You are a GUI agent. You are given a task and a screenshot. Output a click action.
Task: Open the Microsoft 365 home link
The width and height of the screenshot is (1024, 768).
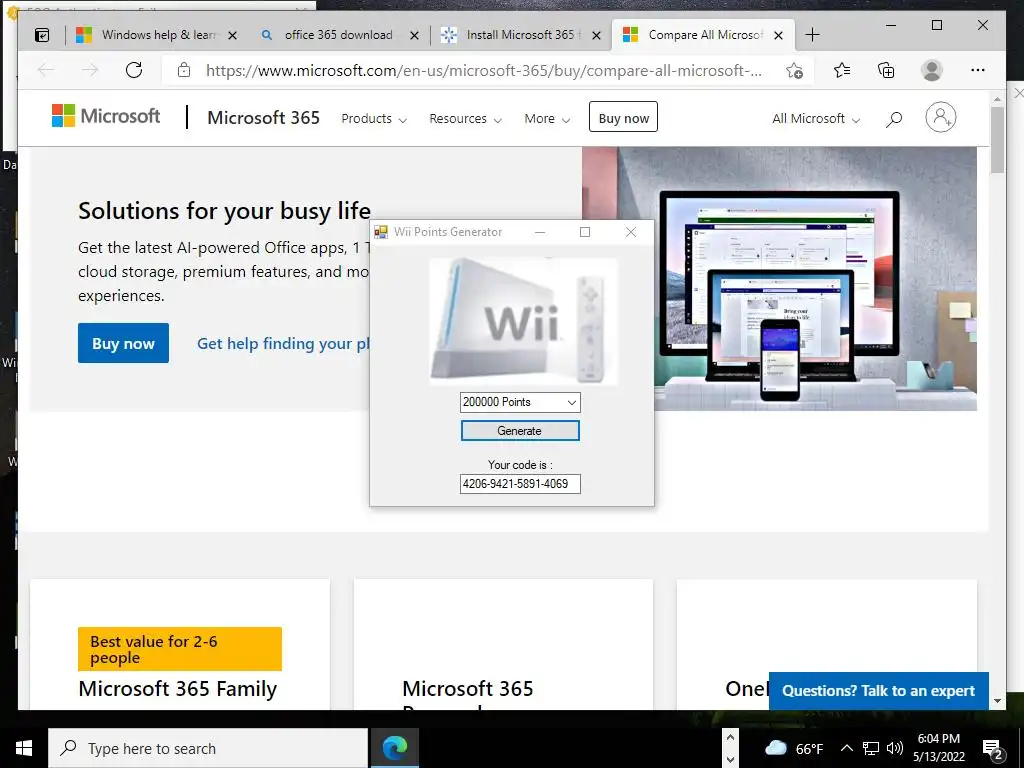point(263,118)
